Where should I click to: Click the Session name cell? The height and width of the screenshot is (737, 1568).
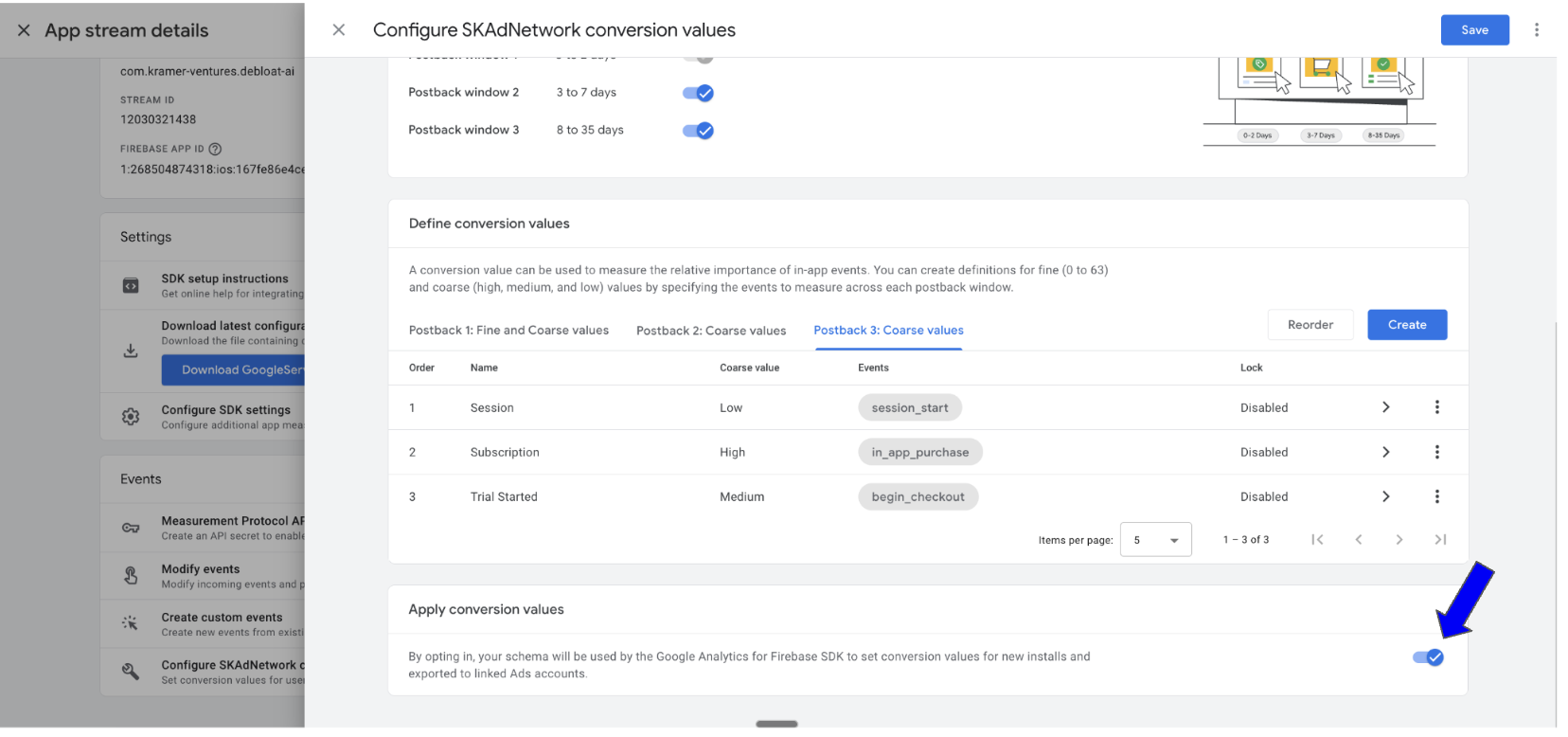click(x=491, y=408)
